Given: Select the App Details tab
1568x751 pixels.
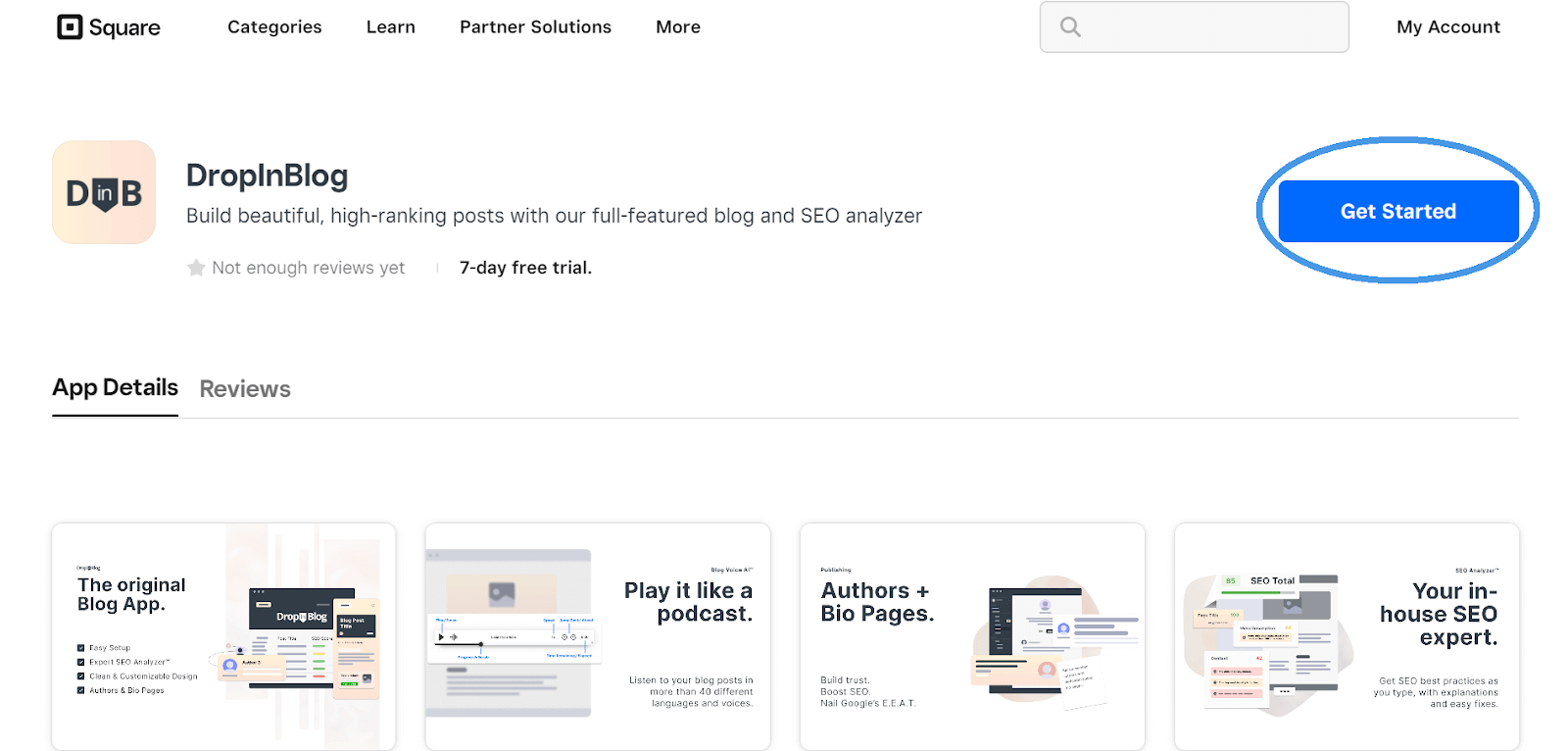Looking at the screenshot, I should tap(115, 387).
